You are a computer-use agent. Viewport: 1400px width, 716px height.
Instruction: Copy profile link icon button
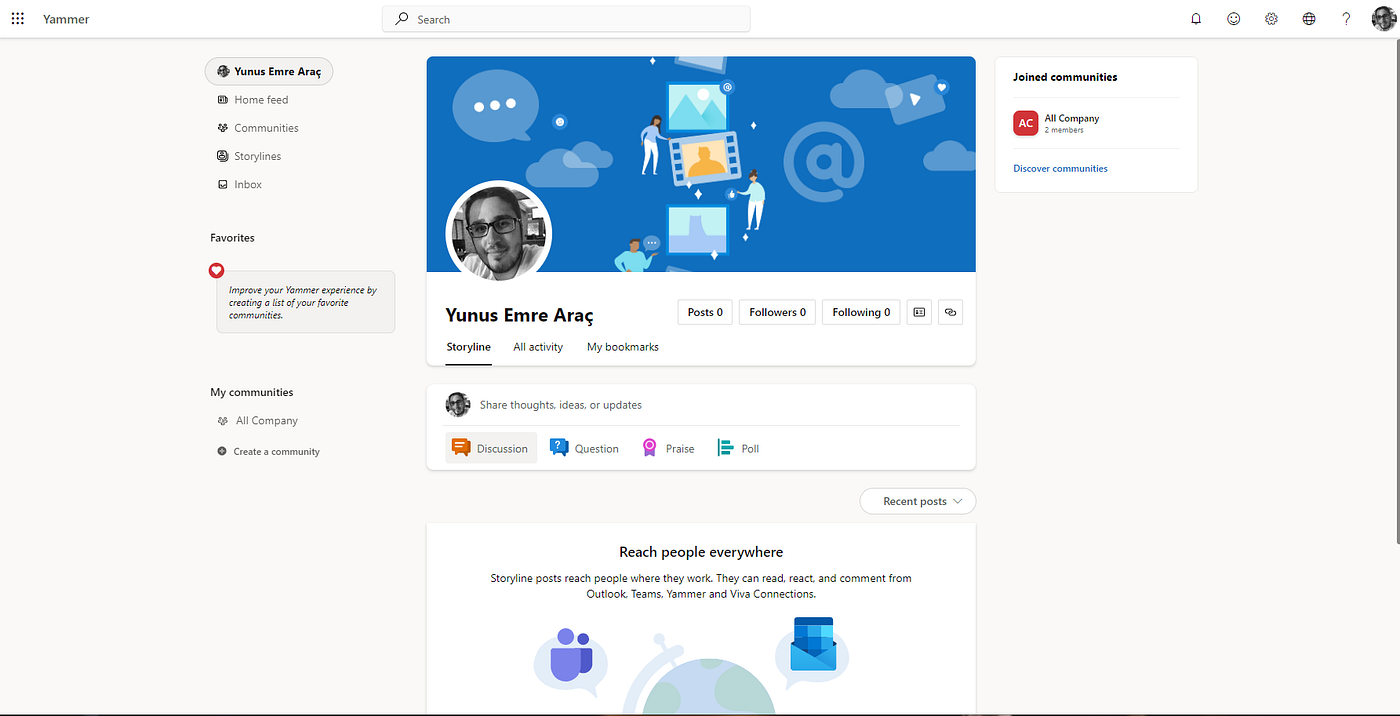click(950, 312)
